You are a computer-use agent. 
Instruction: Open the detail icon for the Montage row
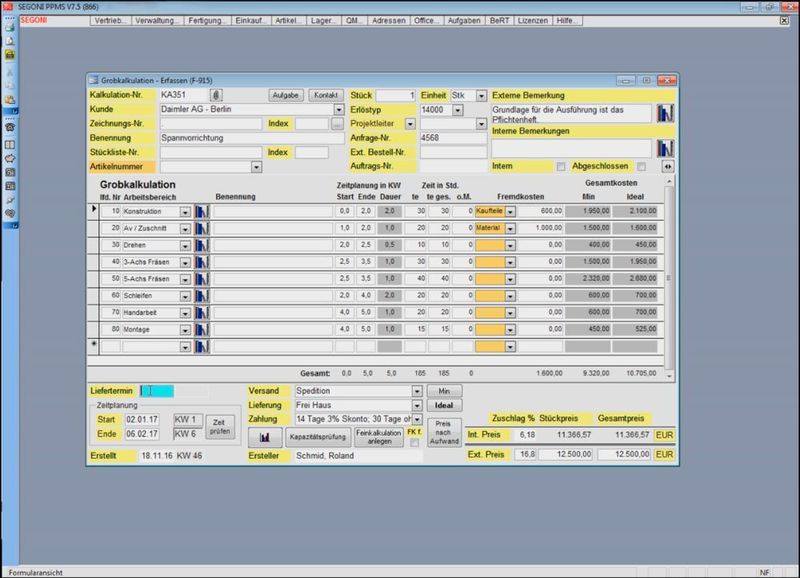(202, 330)
